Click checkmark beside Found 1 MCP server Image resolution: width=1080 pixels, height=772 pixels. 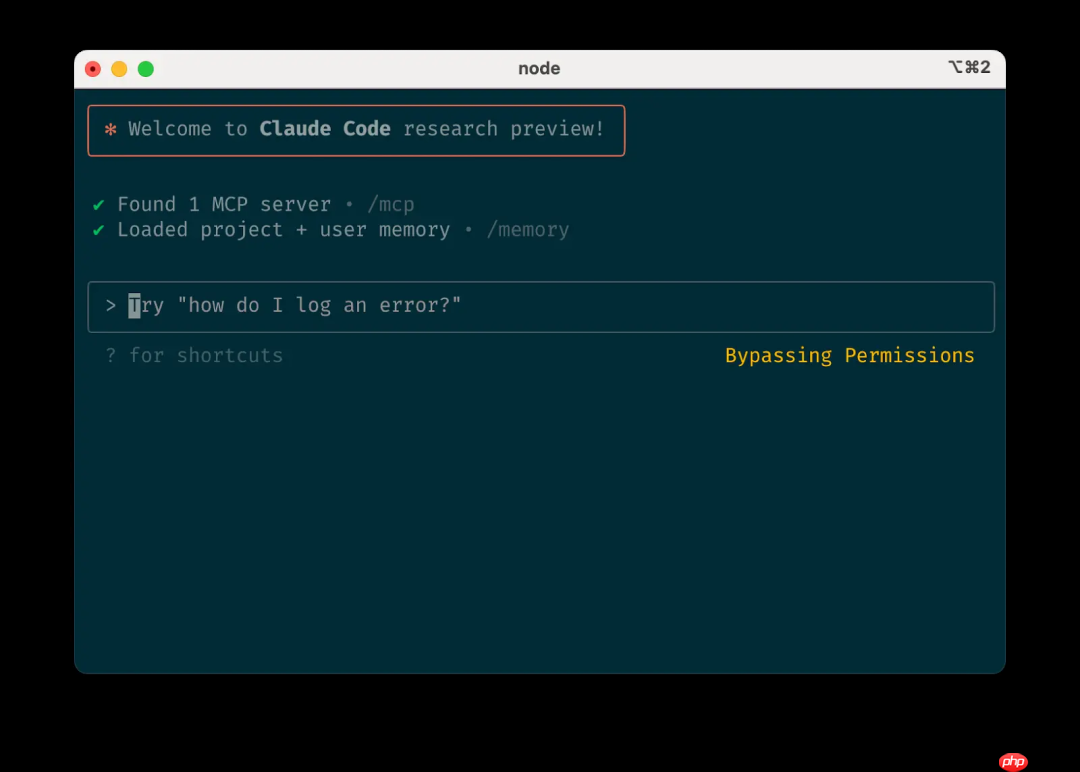98,205
